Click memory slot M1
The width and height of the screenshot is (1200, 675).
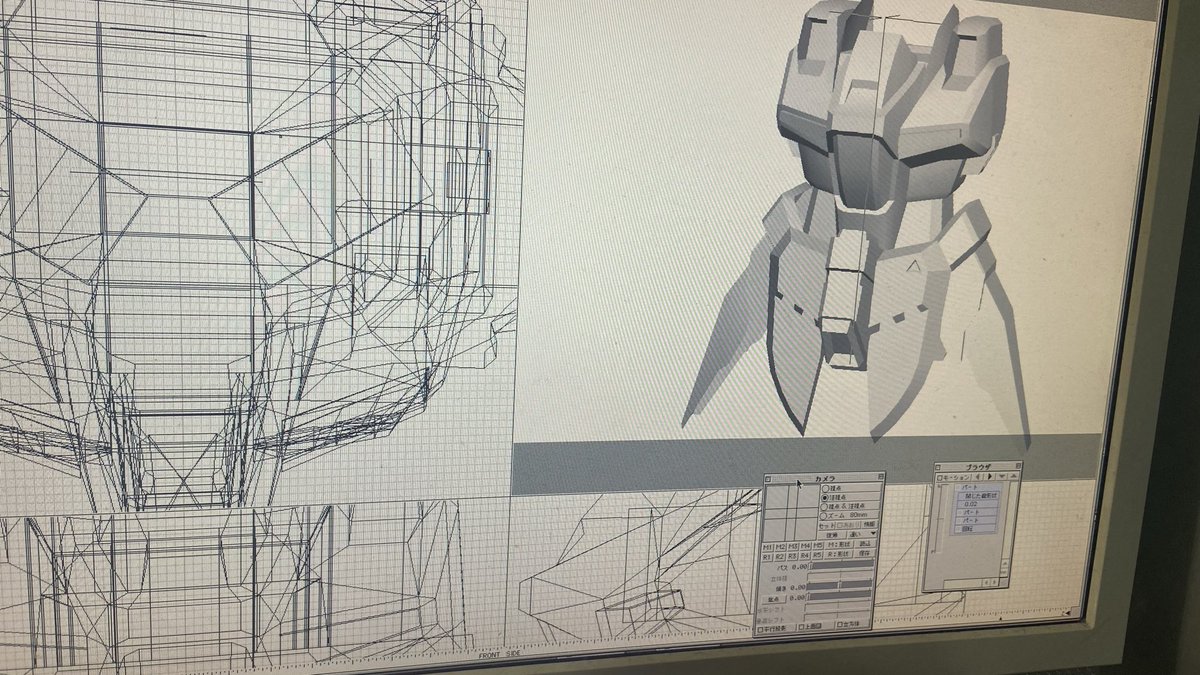click(767, 546)
